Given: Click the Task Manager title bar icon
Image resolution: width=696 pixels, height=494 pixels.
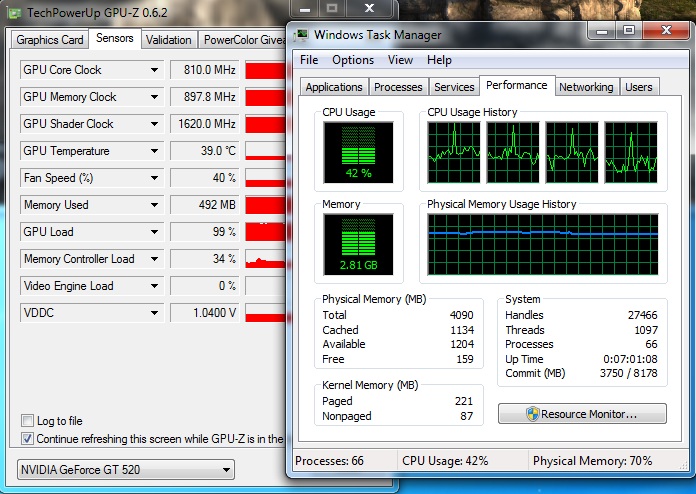Looking at the screenshot, I should [303, 35].
